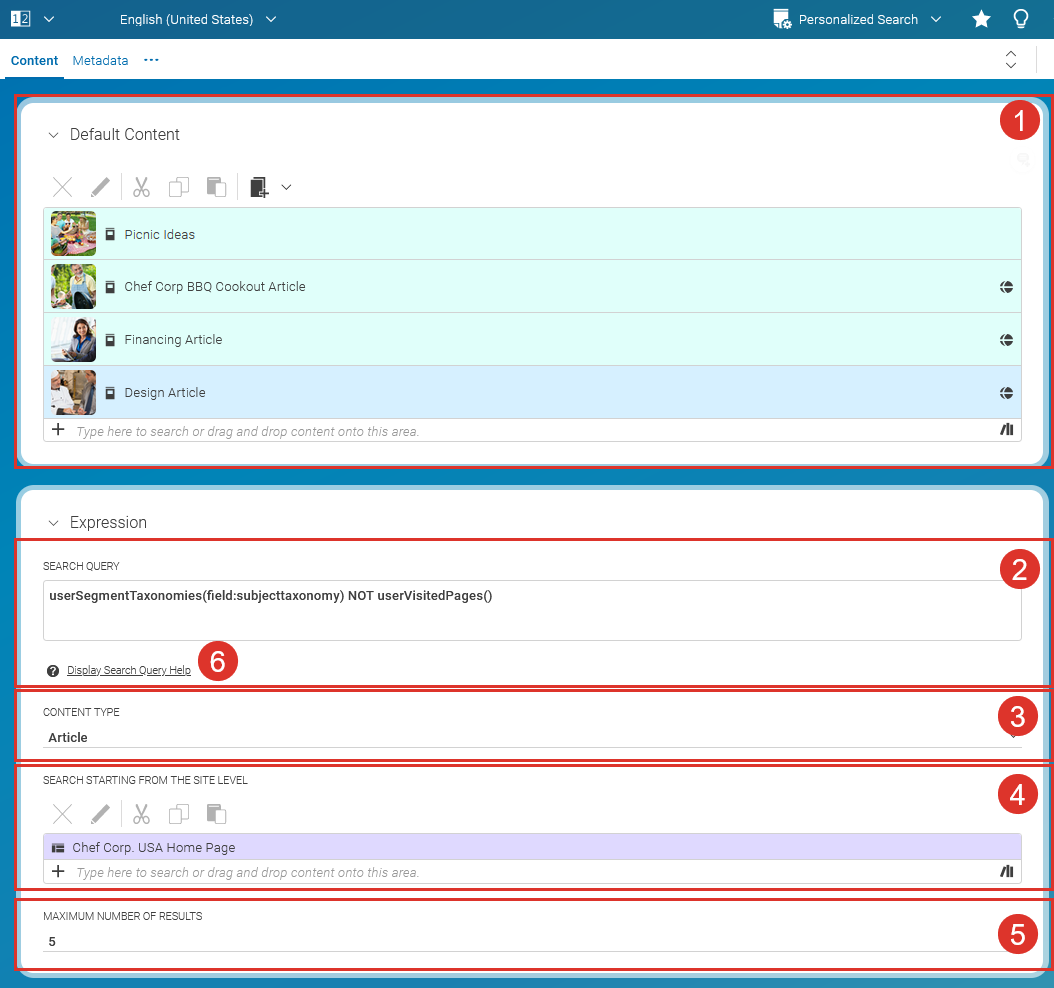Edit the selected item with the pencil icon

(x=99, y=187)
